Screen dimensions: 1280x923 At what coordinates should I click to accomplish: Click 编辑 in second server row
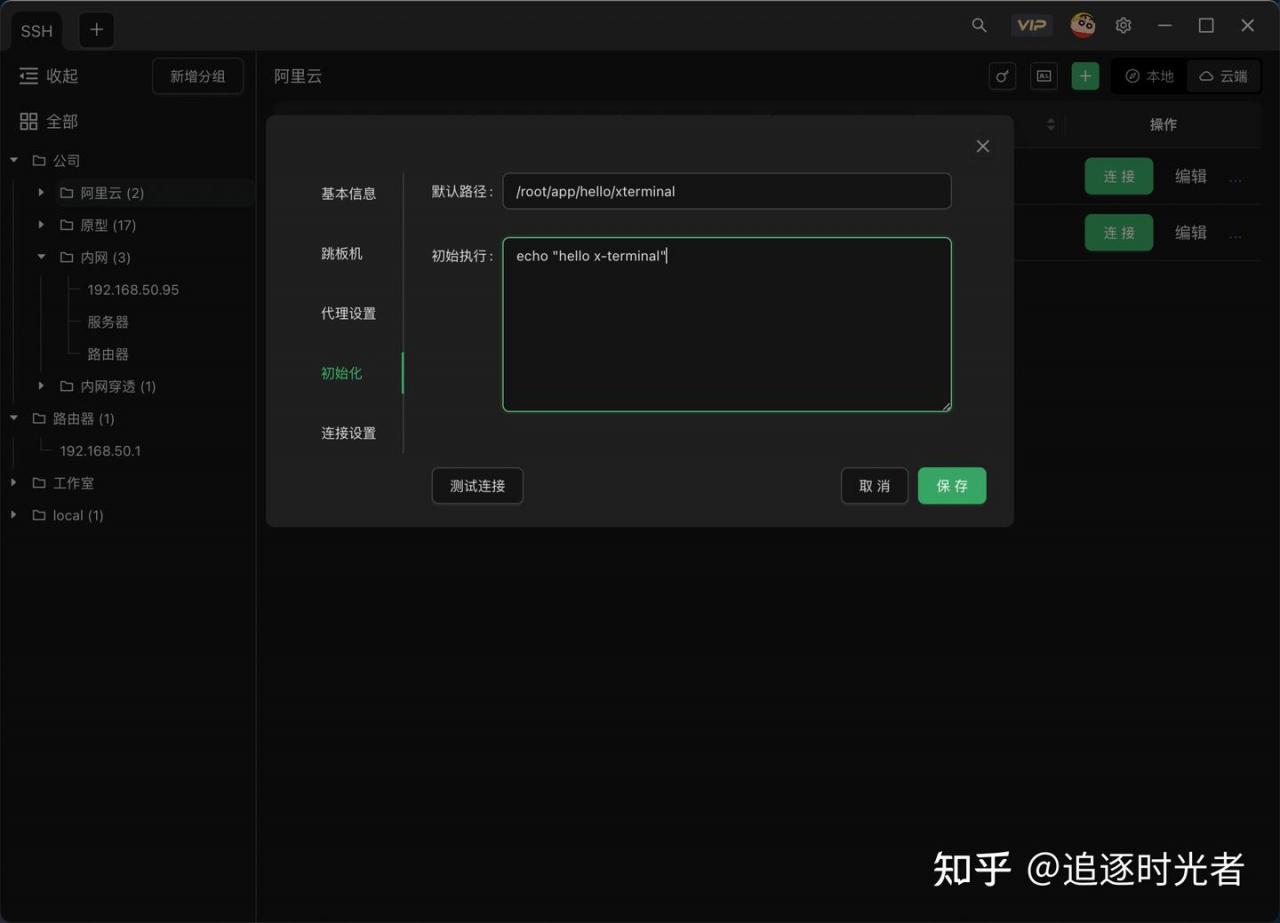(x=1191, y=232)
